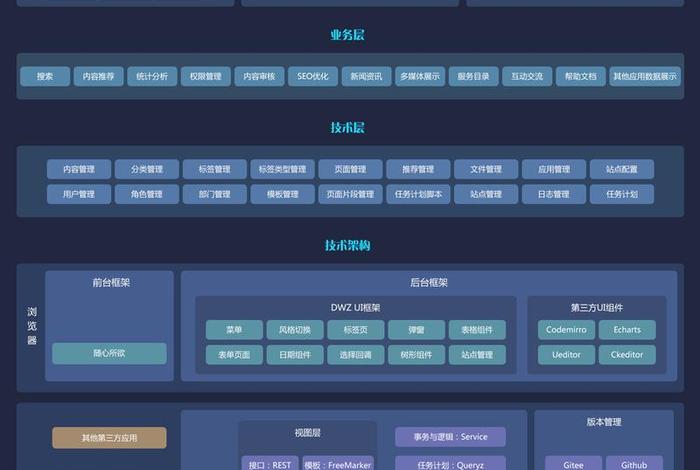700x470 pixels.
Task: Click the 版本管理 title
Action: (604, 422)
